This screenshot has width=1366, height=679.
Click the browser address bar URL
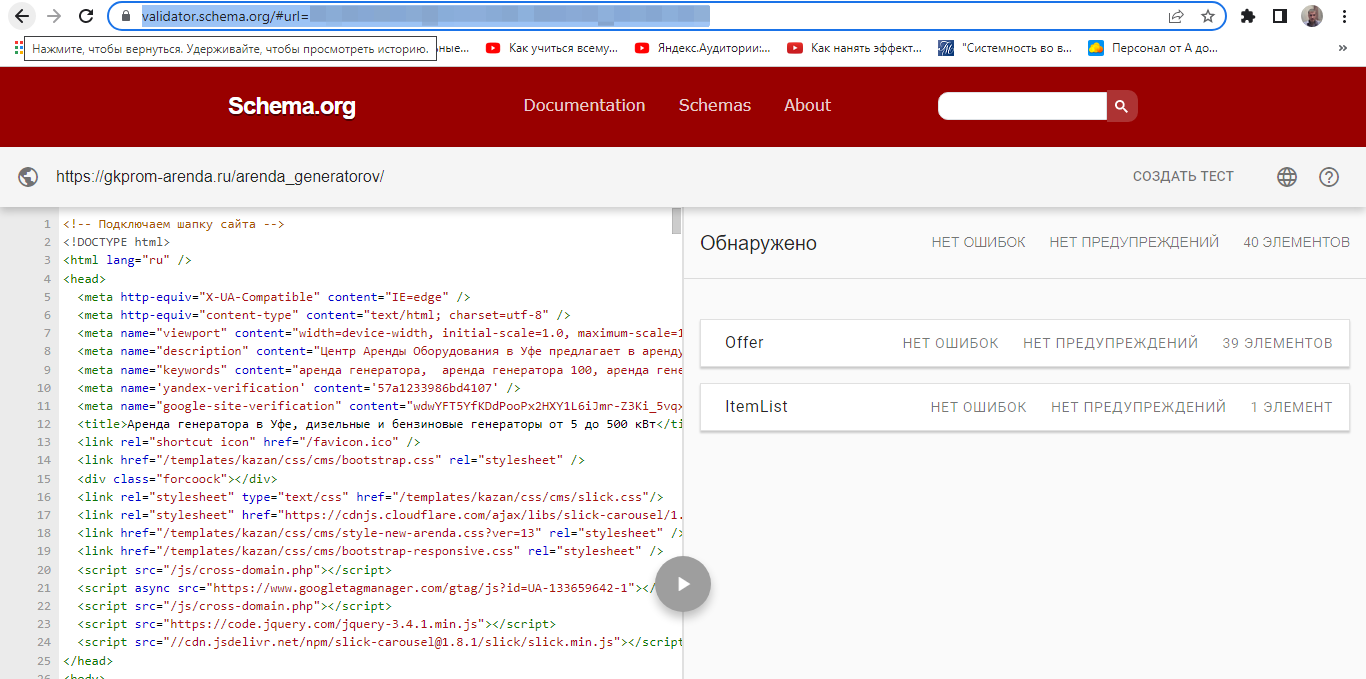(x=425, y=16)
